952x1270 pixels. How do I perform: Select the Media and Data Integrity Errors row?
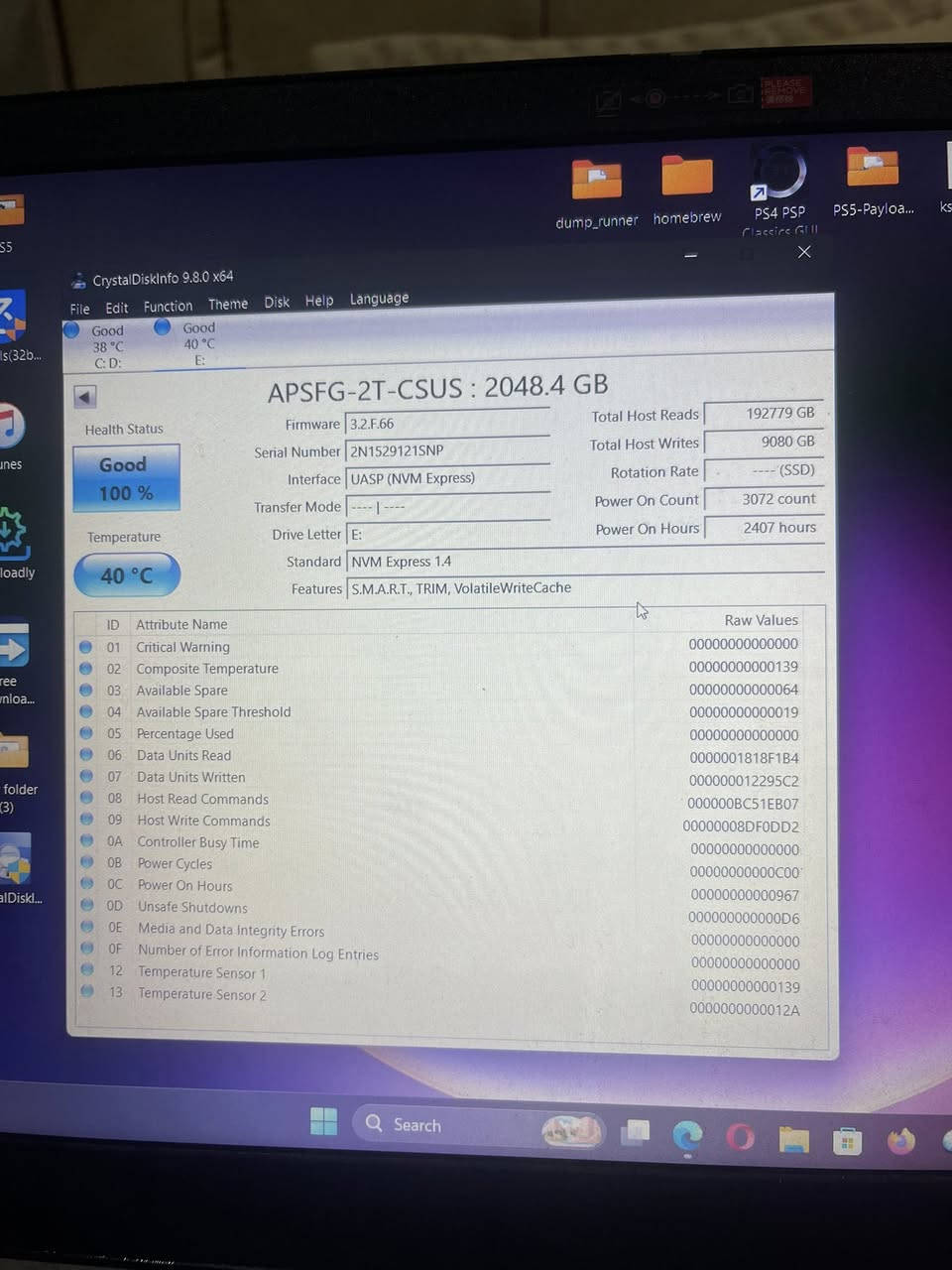coord(438,933)
